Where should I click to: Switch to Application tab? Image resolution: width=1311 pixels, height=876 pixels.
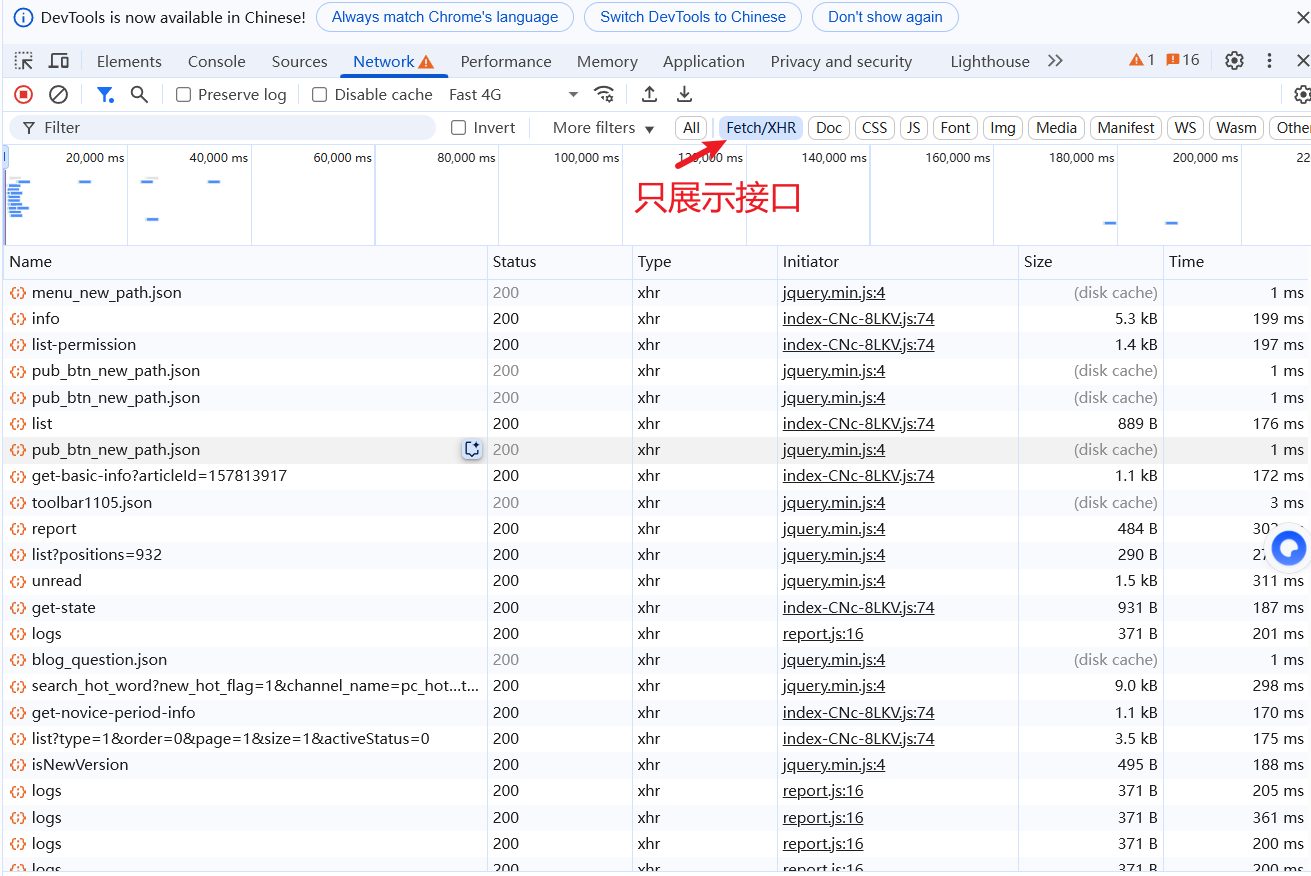(704, 61)
